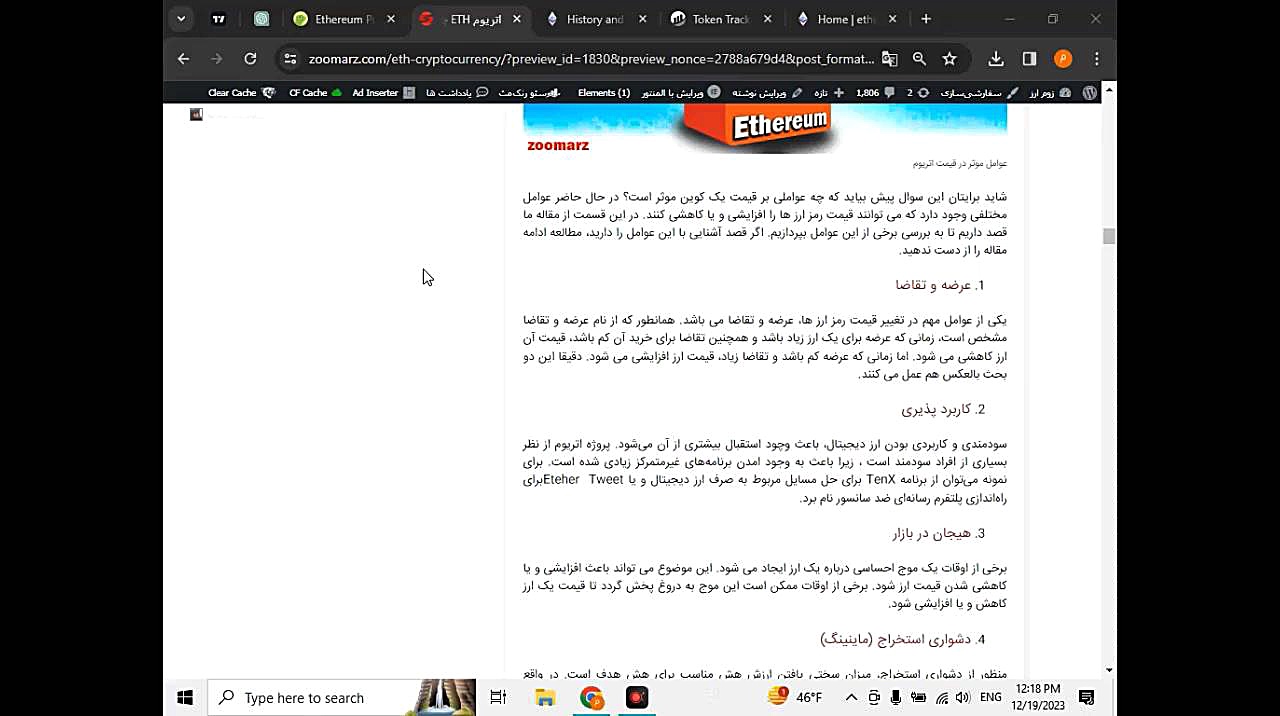Open the tab search dropdown arrow
The width and height of the screenshot is (1280, 716).
pos(181,19)
